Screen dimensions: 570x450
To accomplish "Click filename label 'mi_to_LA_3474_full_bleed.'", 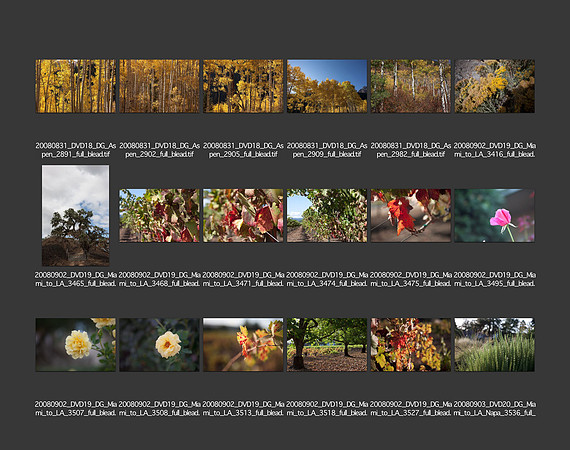I will tap(327, 284).
